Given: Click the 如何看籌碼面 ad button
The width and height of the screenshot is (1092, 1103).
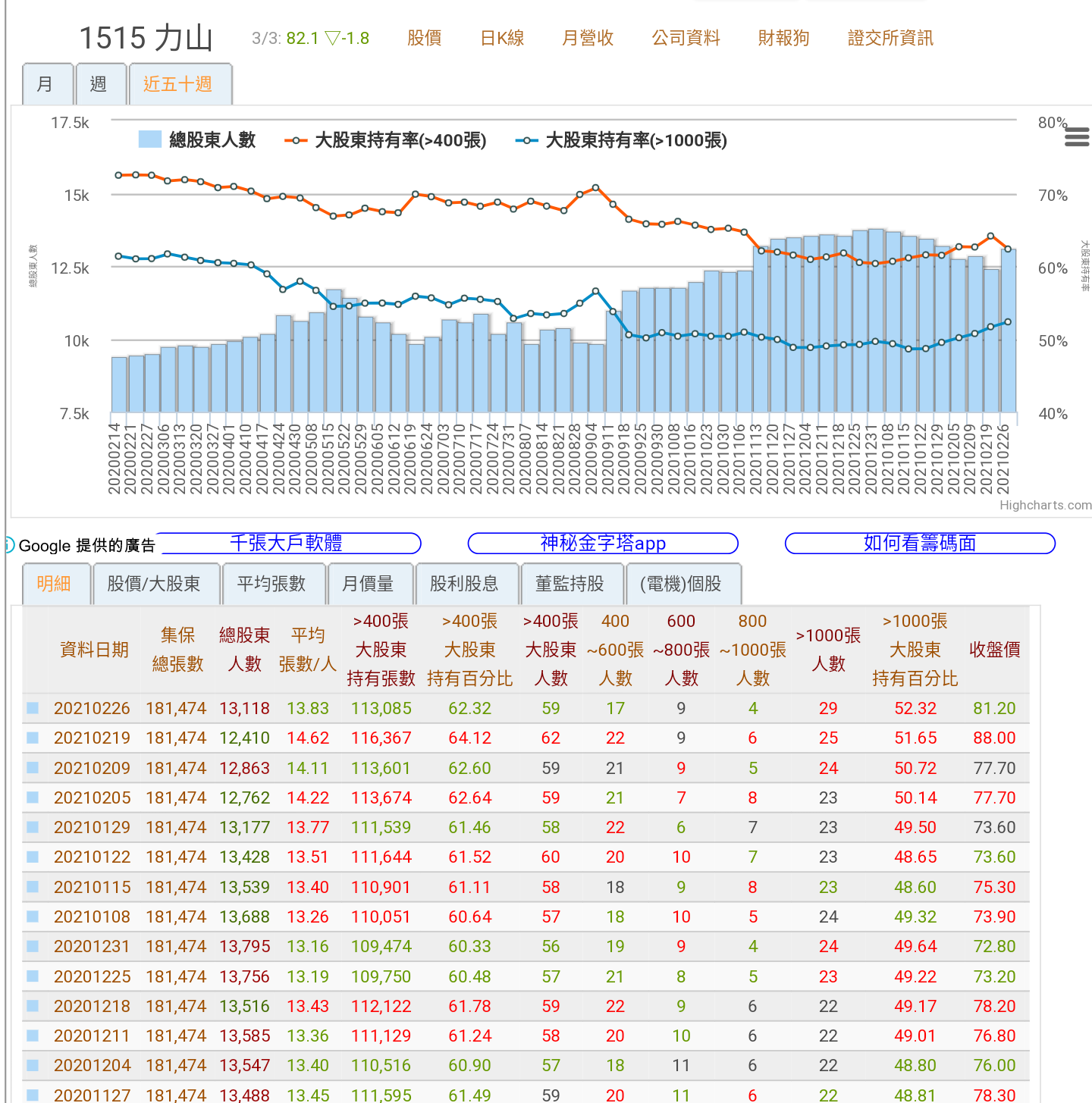Looking at the screenshot, I should [920, 544].
